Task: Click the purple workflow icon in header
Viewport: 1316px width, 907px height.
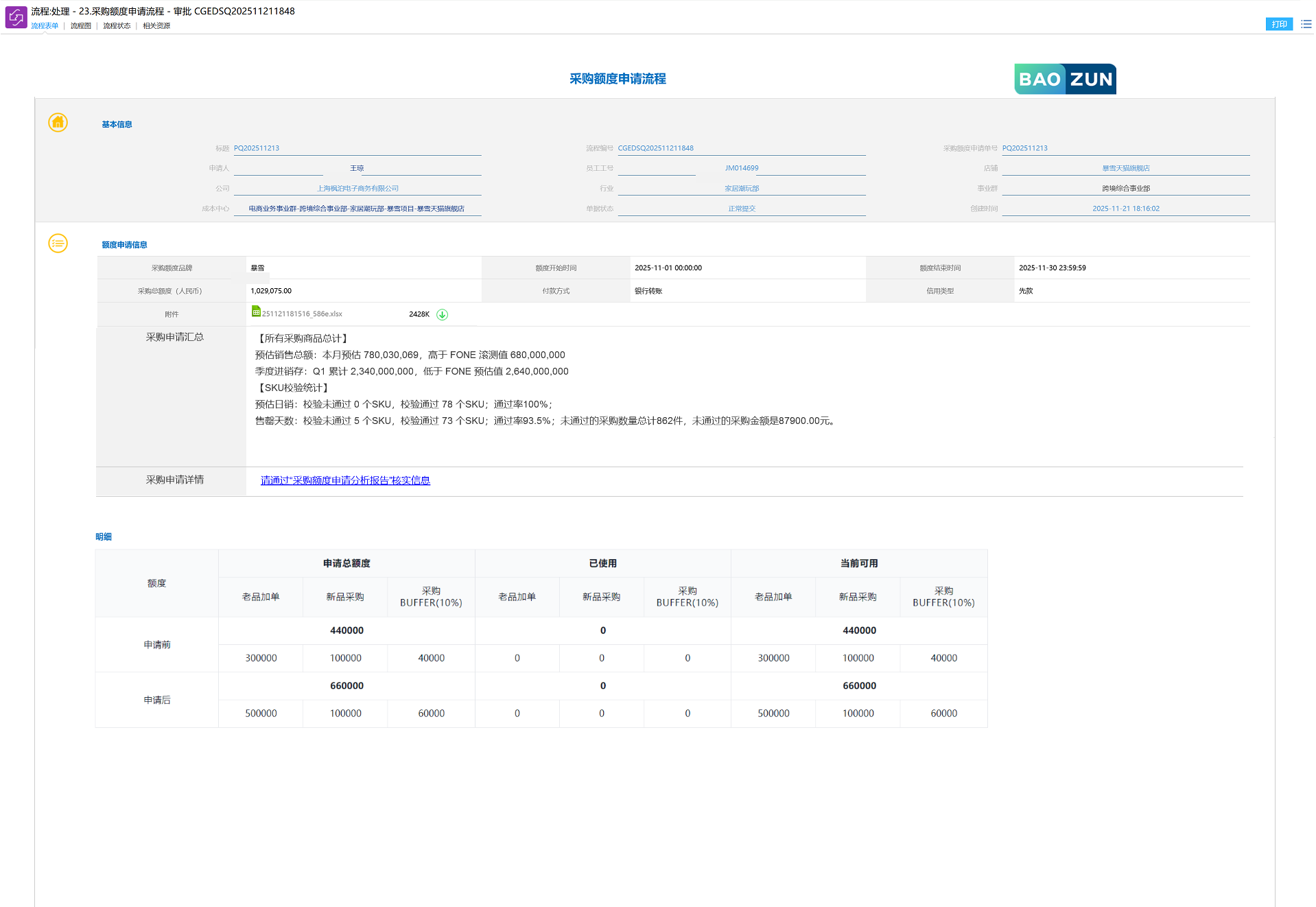Action: coord(16,17)
